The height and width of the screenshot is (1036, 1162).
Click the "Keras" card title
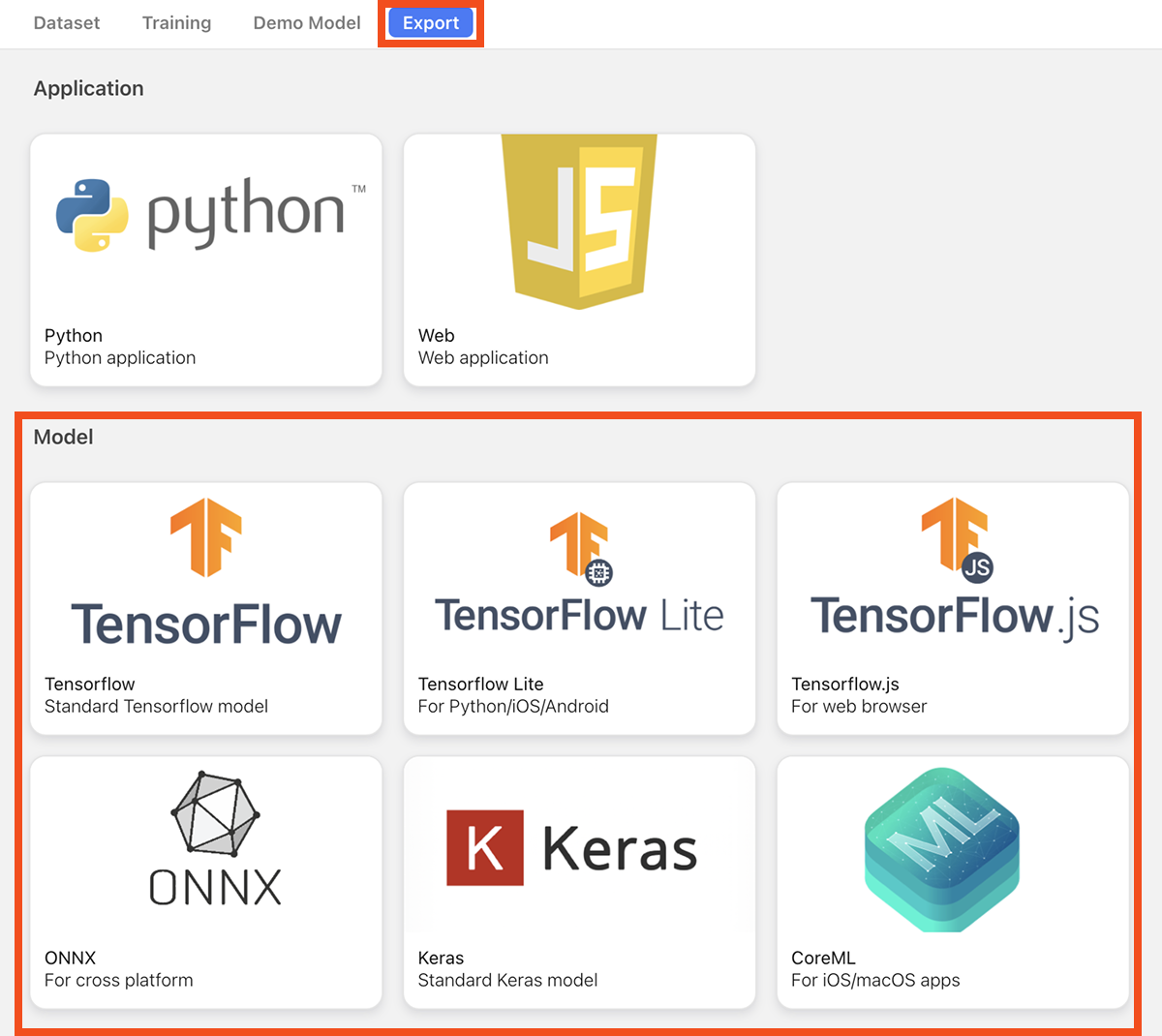click(x=442, y=959)
